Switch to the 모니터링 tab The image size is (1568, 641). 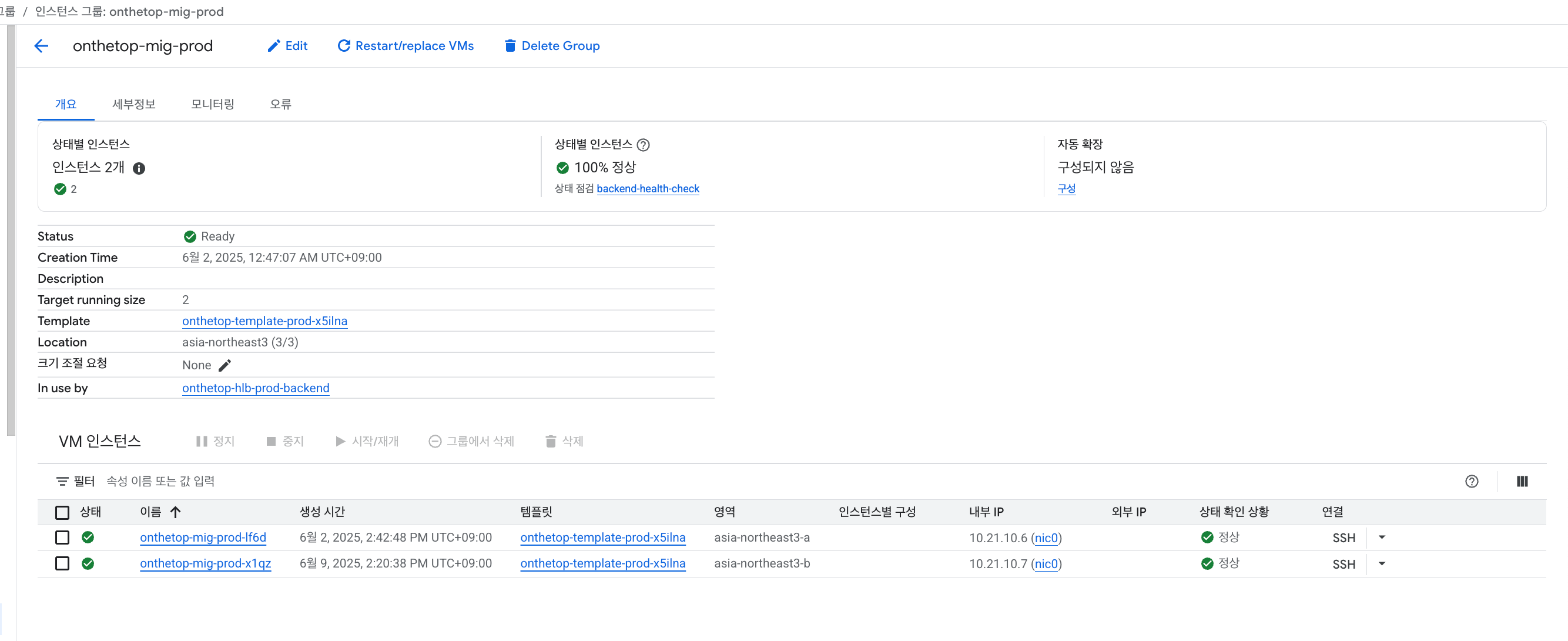point(212,104)
